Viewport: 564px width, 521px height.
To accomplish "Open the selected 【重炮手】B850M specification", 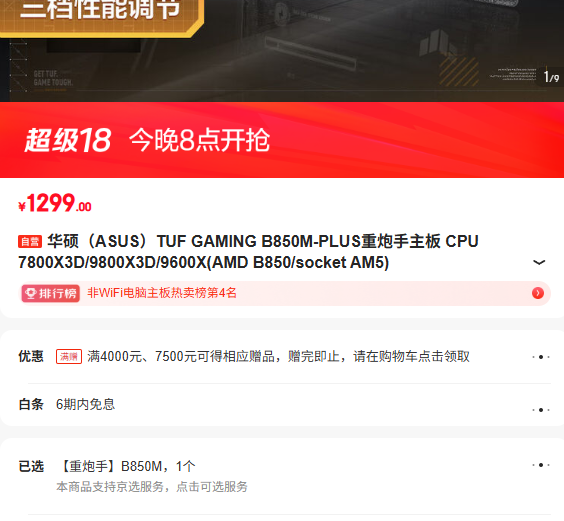I will [126, 466].
